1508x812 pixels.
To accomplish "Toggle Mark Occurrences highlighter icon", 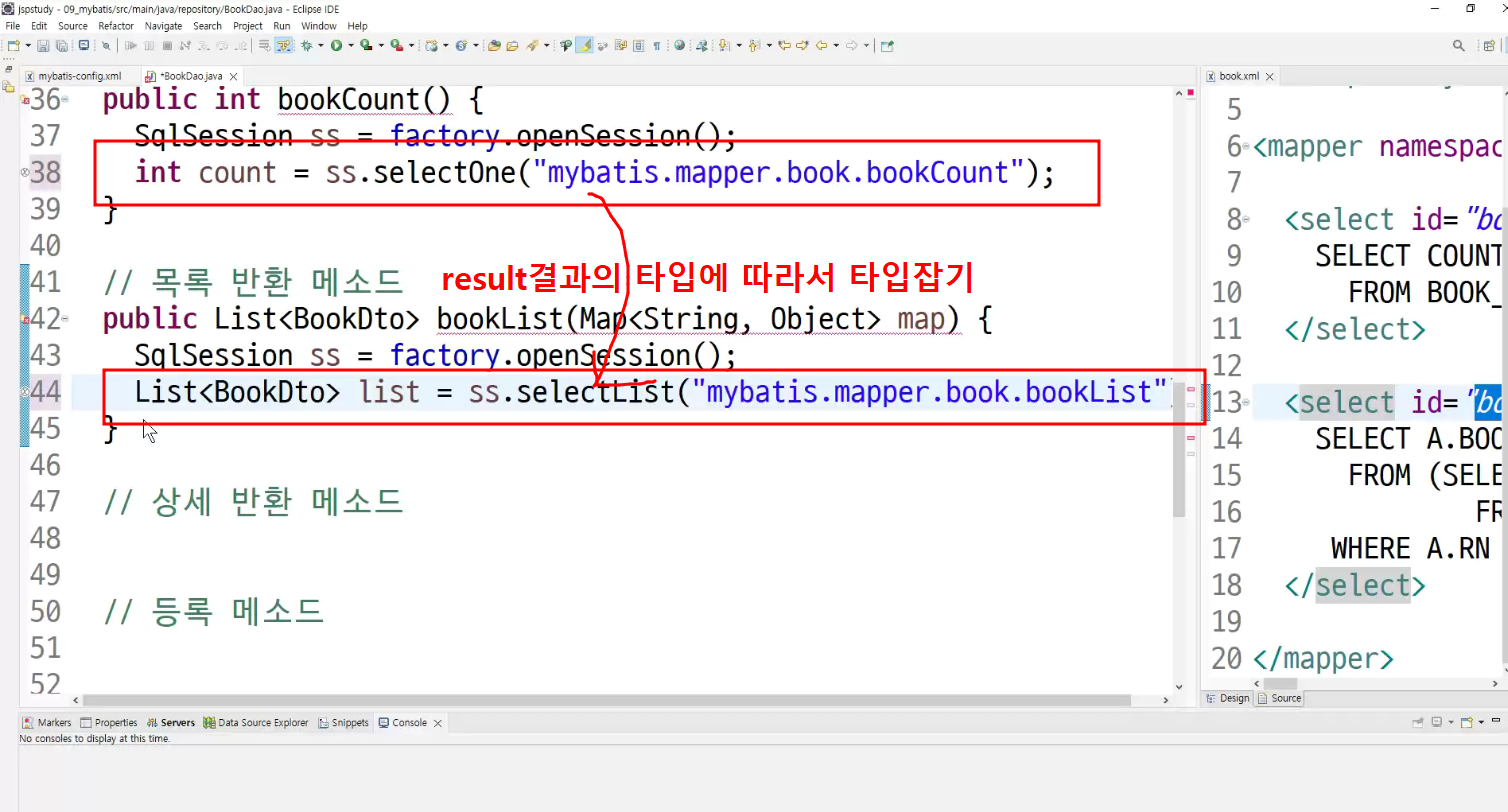I will click(585, 45).
